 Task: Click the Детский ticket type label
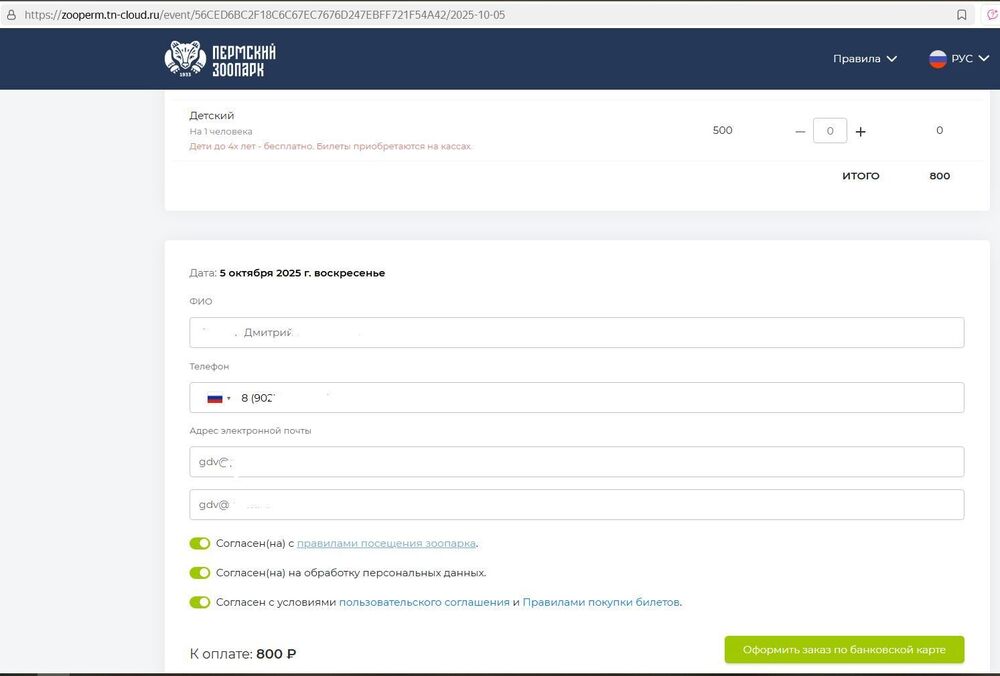tap(212, 115)
